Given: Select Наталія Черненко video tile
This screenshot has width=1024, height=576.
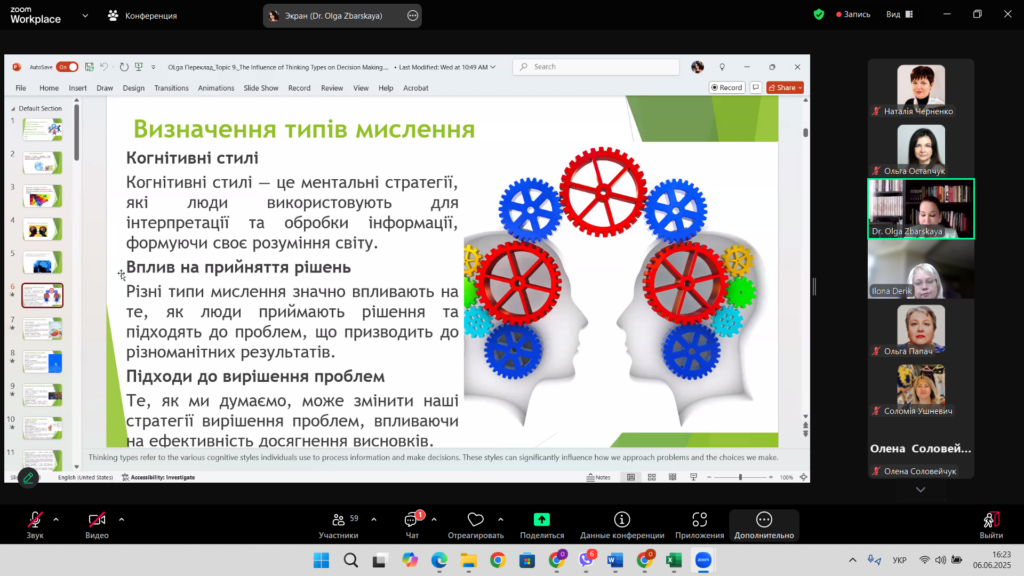Looking at the screenshot, I should (921, 90).
